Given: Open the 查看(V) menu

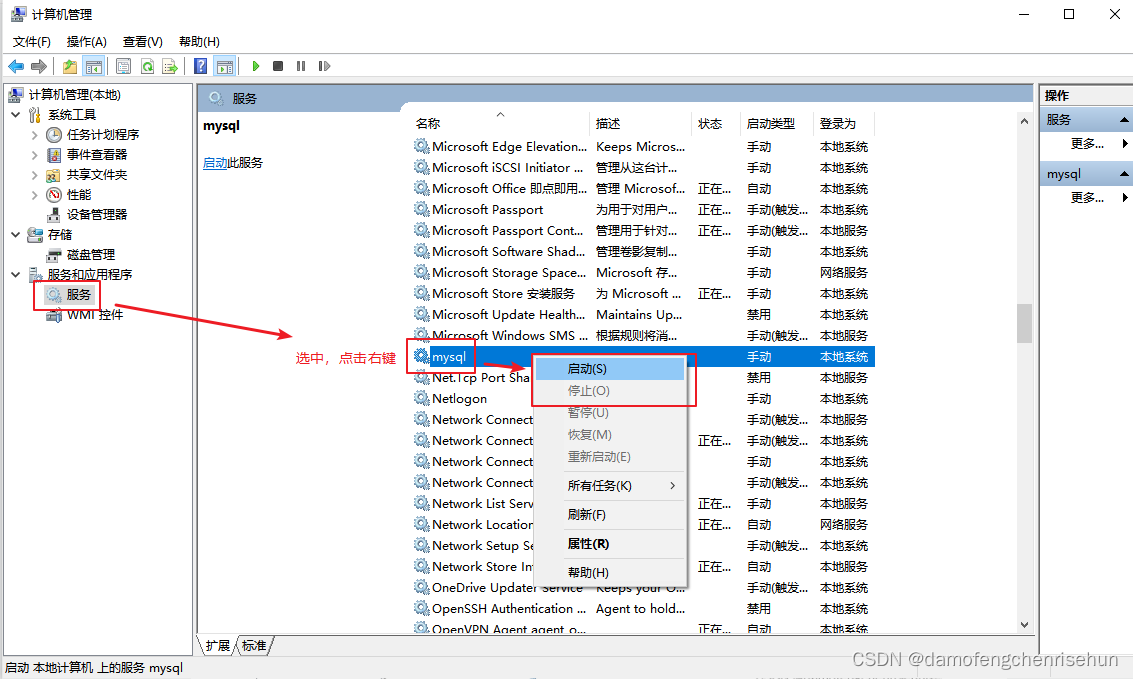Looking at the screenshot, I should [141, 41].
